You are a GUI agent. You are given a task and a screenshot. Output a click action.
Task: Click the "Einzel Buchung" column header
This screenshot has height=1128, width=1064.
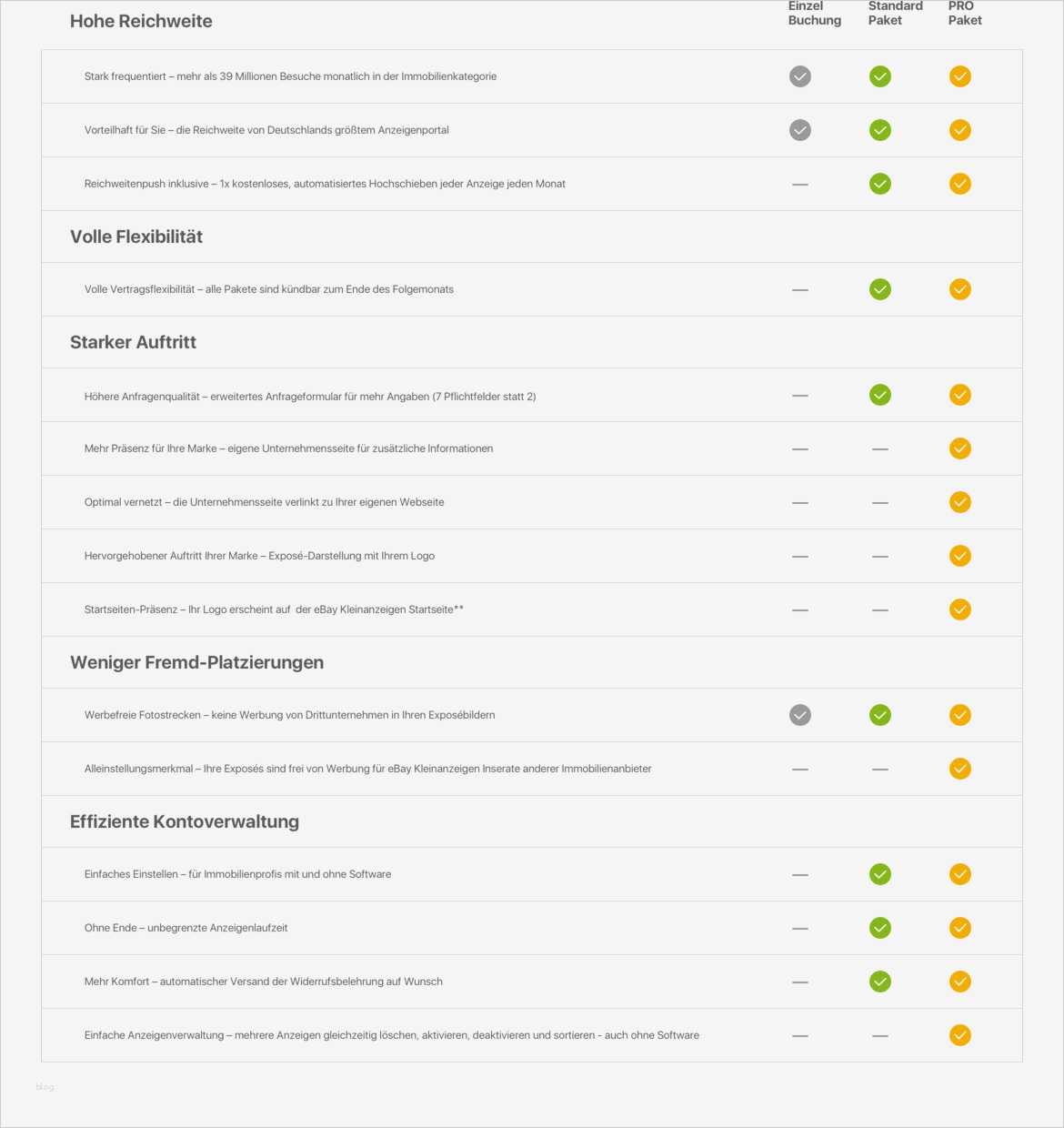(x=814, y=13)
